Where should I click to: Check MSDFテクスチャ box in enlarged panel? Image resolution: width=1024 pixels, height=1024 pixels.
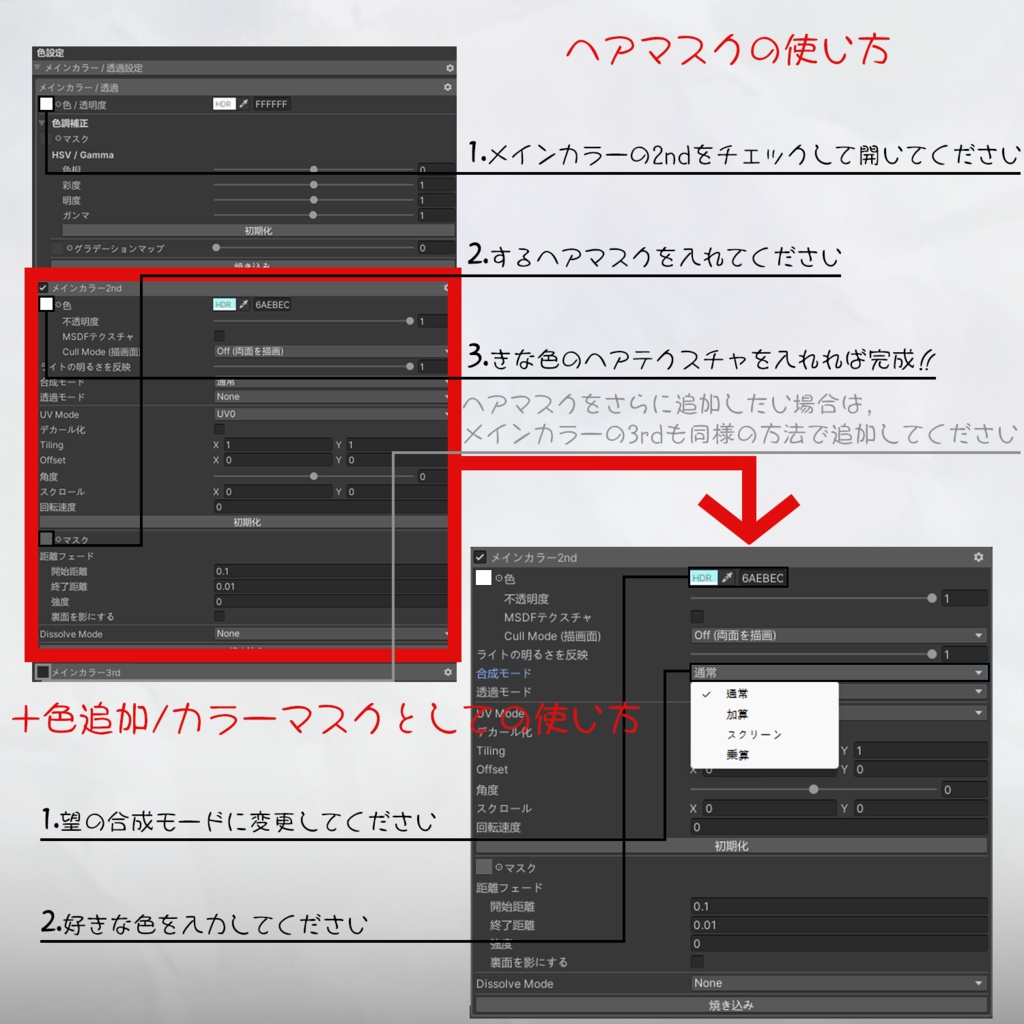click(697, 616)
